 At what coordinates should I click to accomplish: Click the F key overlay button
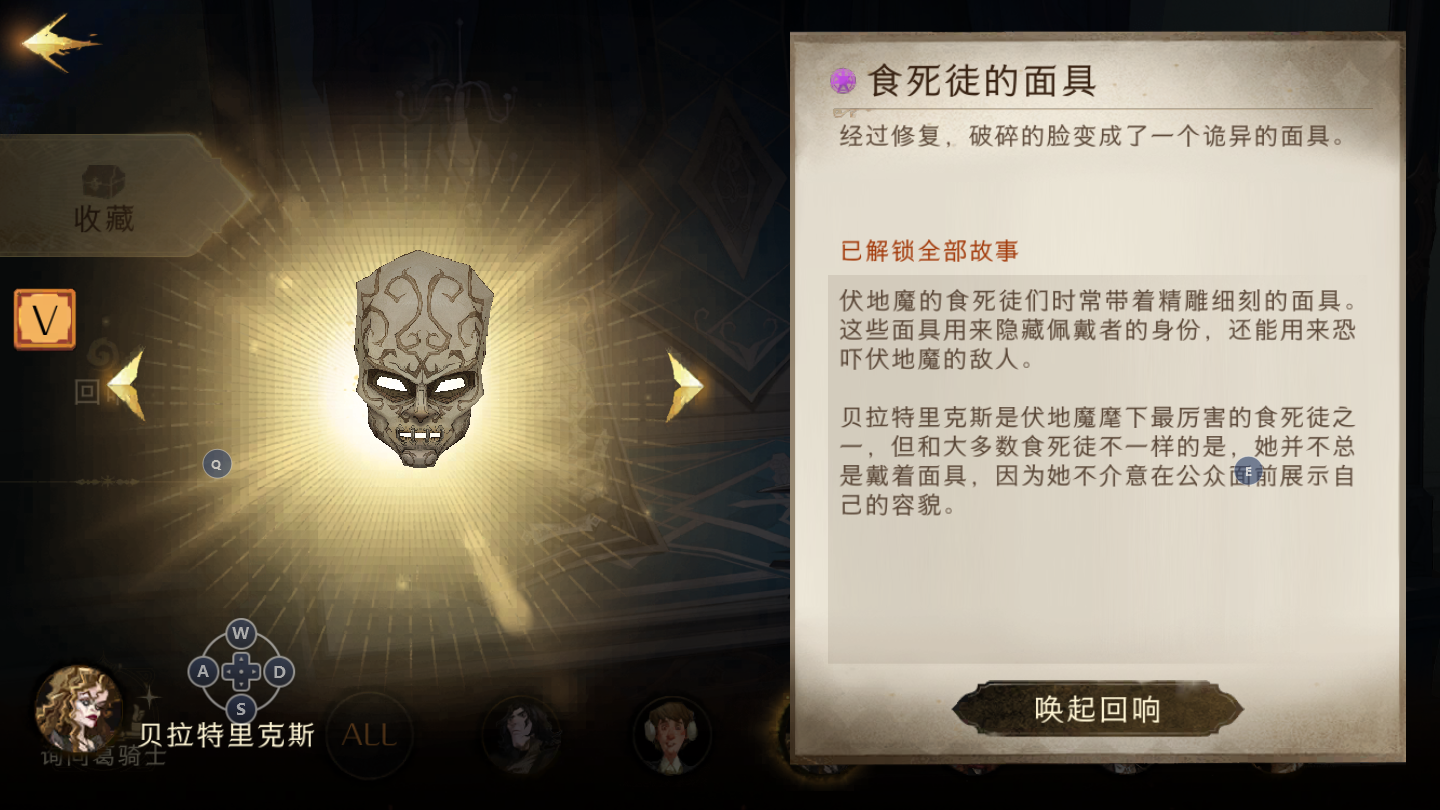click(1248, 471)
